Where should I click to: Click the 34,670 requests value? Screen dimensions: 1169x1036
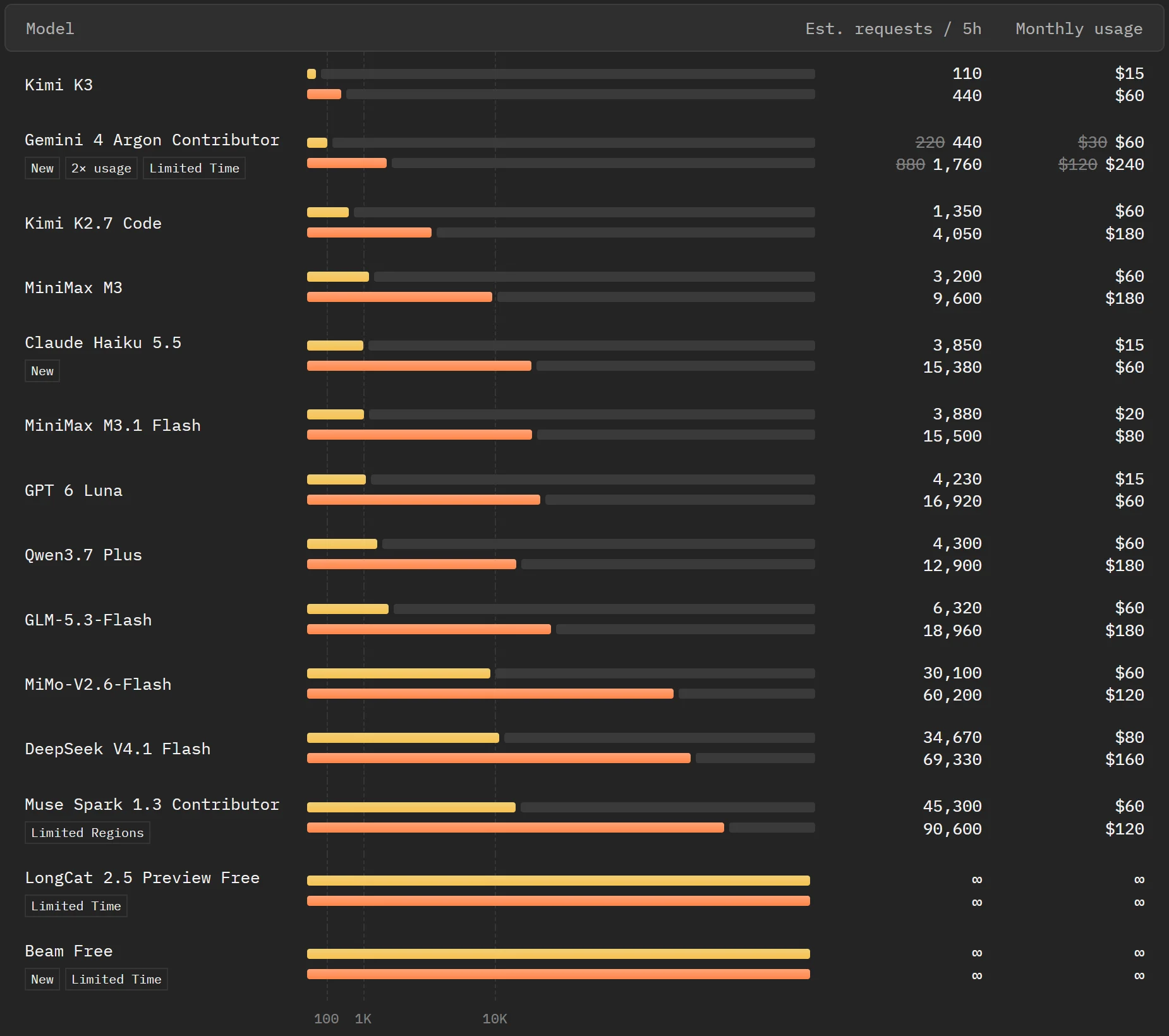coord(952,737)
